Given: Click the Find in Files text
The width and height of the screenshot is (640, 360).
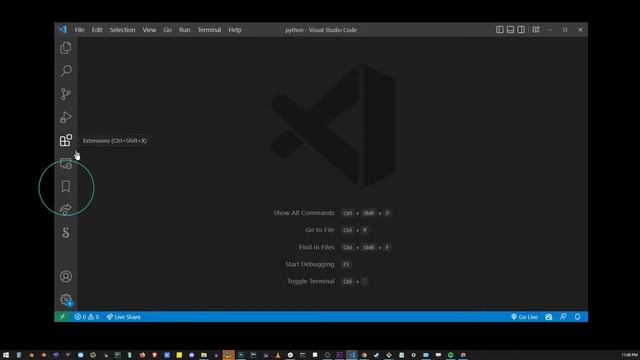Looking at the screenshot, I should coord(316,247).
